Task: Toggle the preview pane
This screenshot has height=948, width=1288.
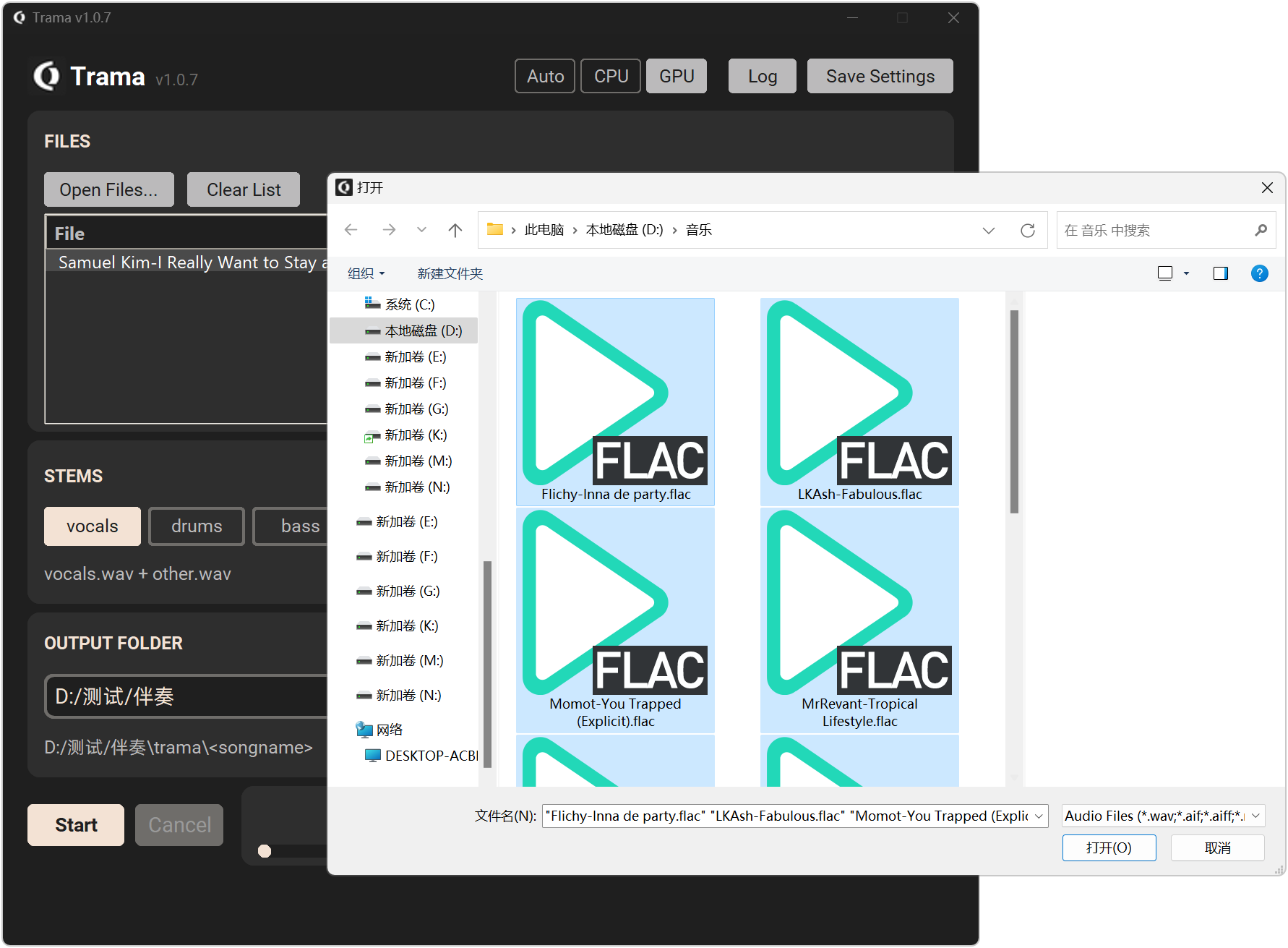Action: click(1221, 273)
